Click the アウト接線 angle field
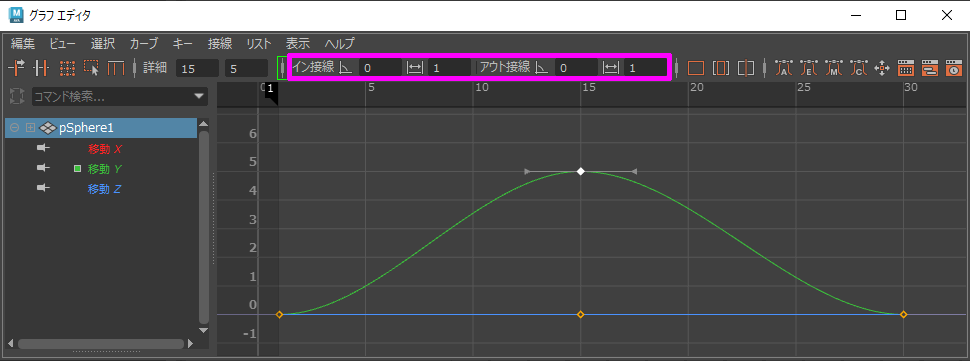This screenshot has width=970, height=361. coord(577,68)
